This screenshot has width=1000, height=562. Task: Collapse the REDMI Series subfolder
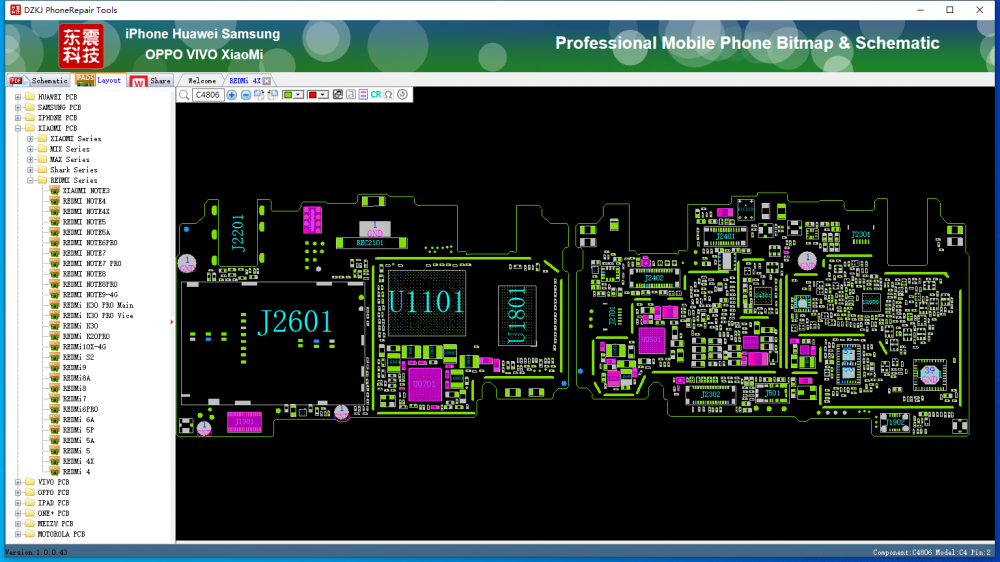click(x=31, y=181)
